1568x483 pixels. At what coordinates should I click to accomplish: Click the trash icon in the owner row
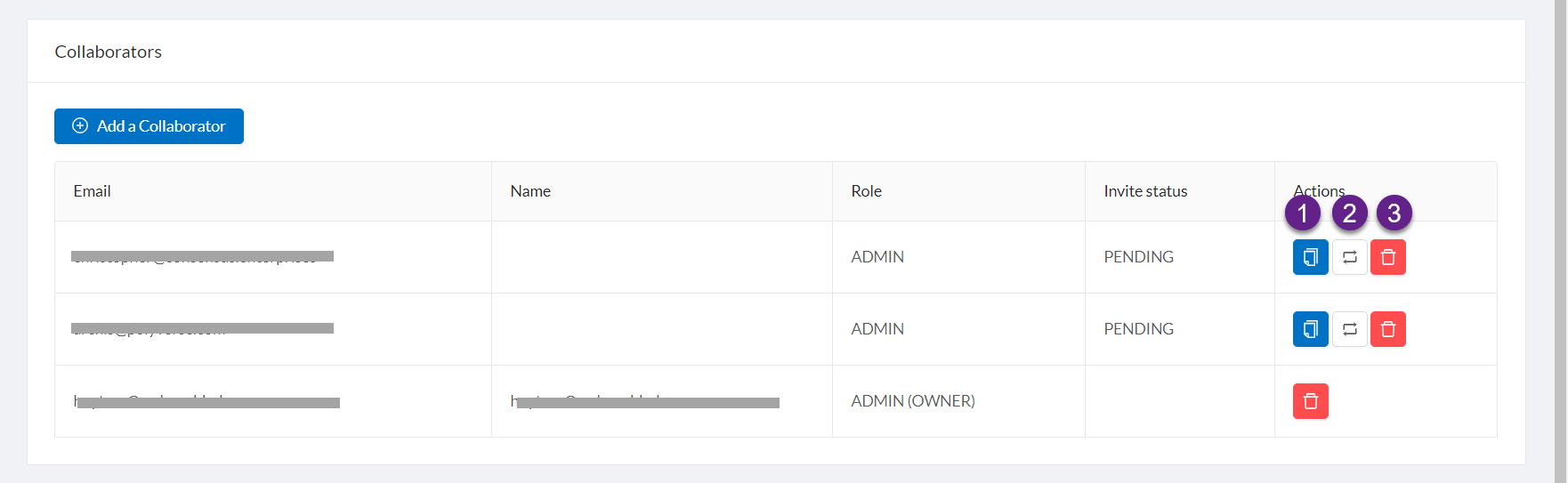pyautogui.click(x=1310, y=401)
